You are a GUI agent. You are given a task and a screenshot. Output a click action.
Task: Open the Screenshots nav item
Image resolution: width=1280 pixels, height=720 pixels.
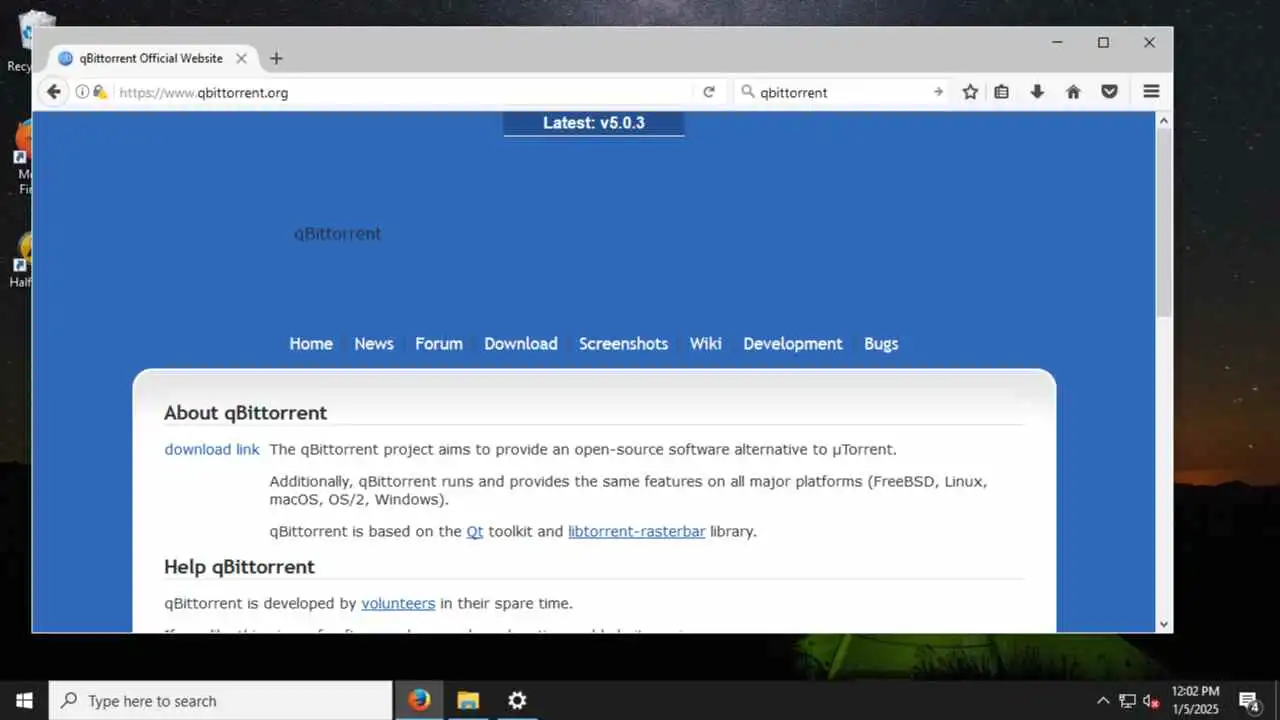(x=623, y=343)
